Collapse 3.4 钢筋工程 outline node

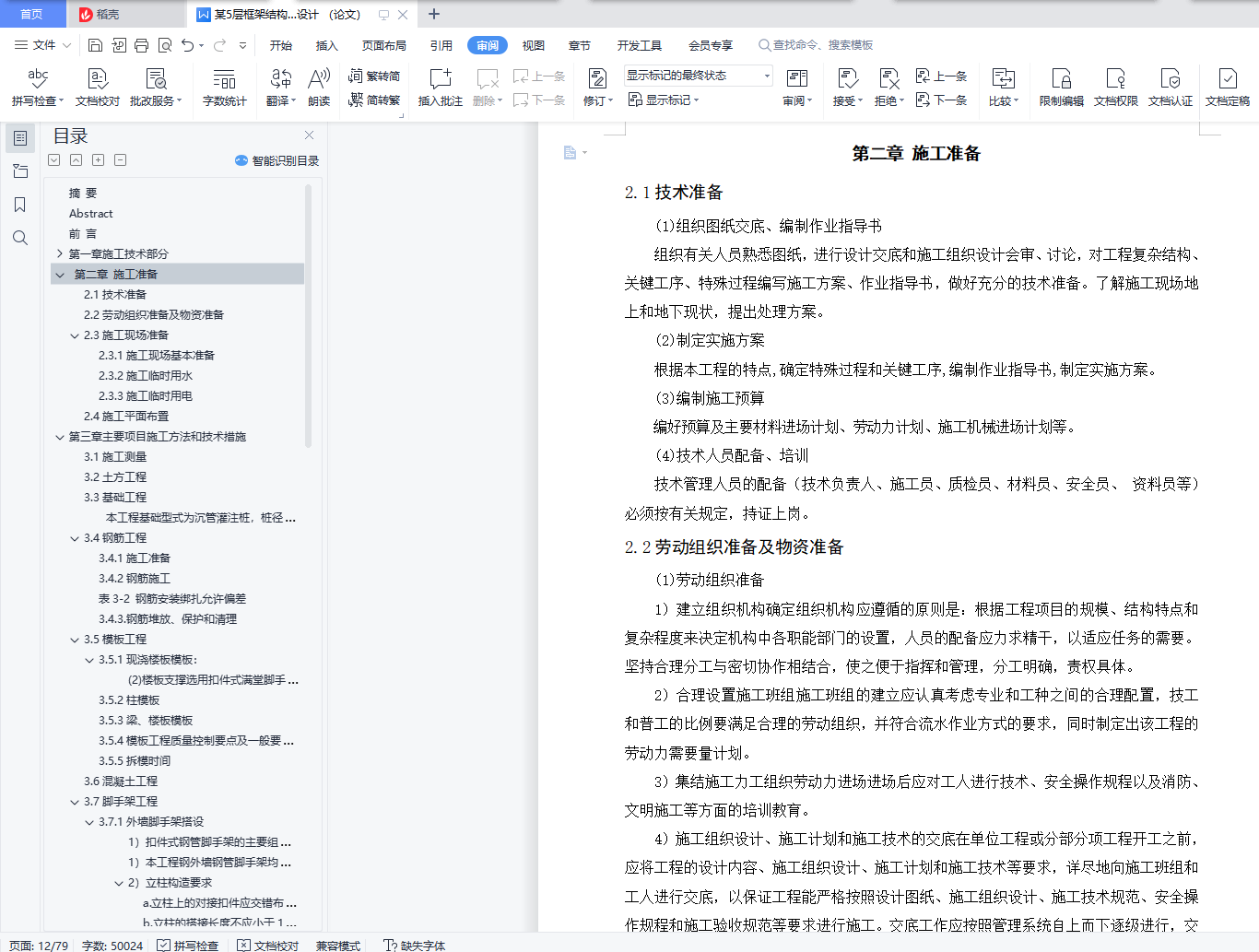coord(75,538)
